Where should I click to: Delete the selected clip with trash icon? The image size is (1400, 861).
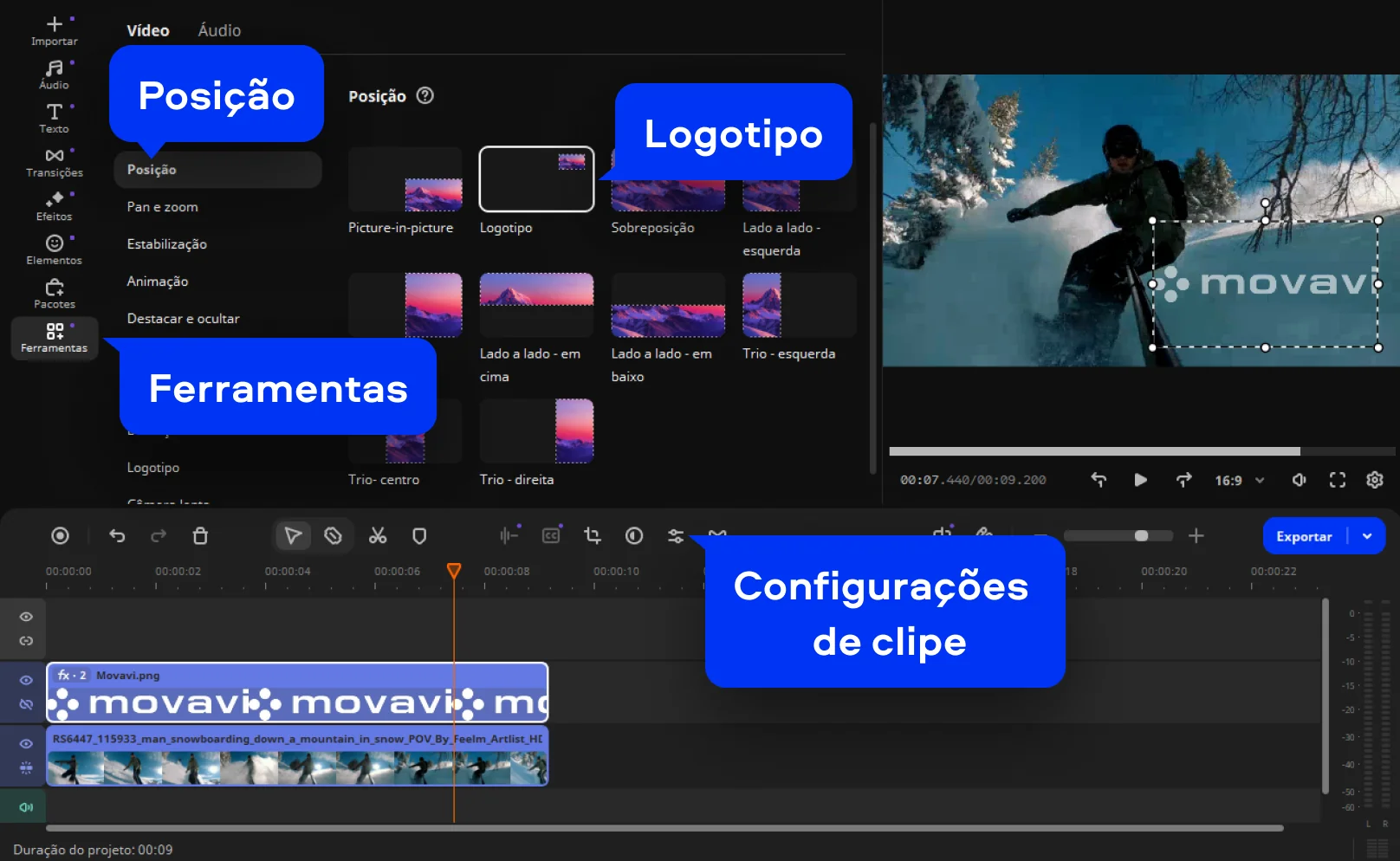coord(200,536)
